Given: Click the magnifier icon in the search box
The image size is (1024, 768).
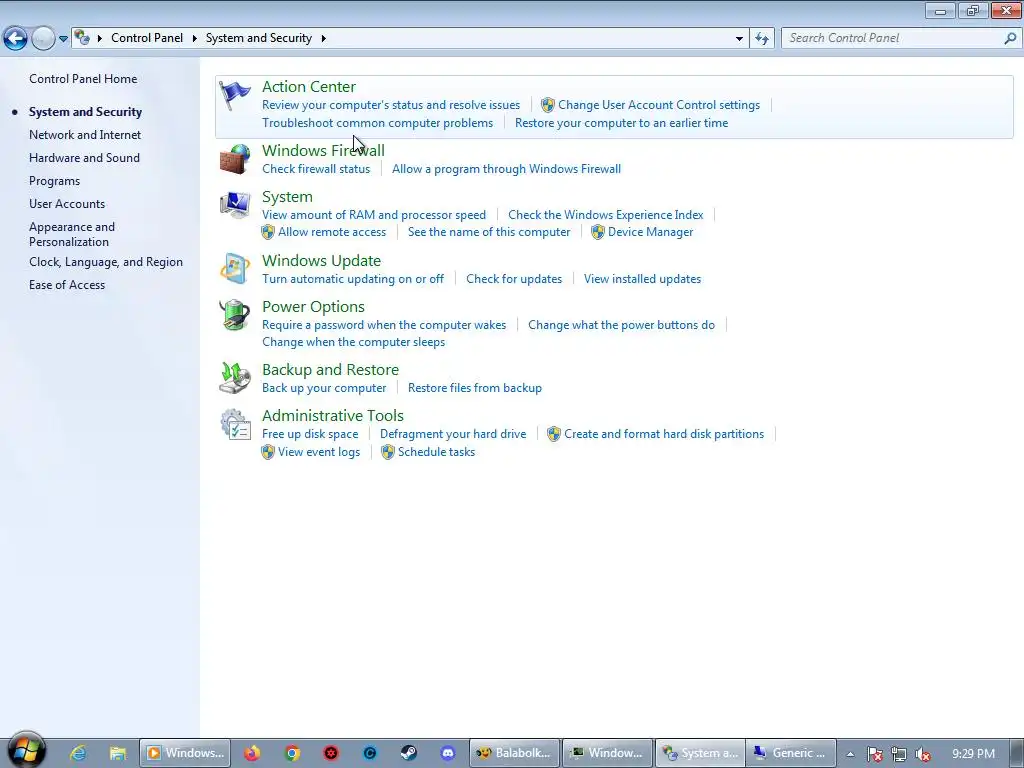Looking at the screenshot, I should pos(1010,39).
